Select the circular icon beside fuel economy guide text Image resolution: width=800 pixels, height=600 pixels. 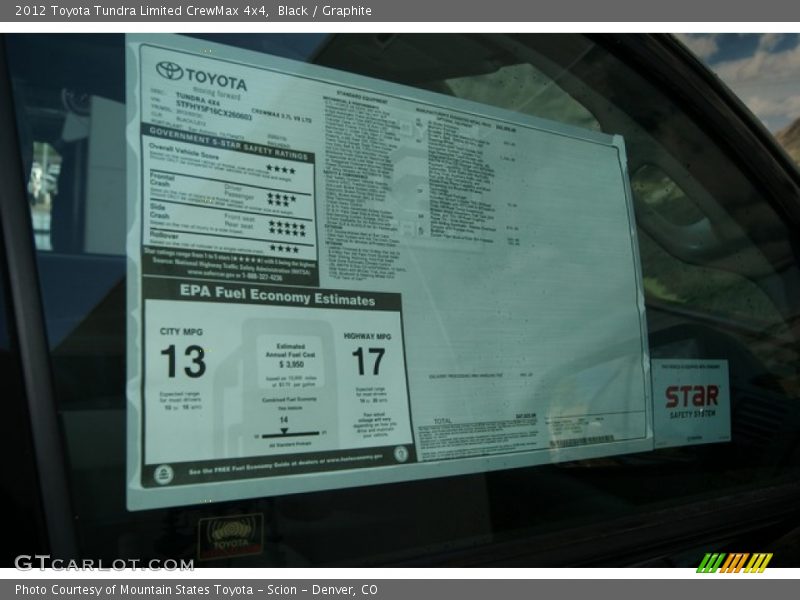pos(401,455)
